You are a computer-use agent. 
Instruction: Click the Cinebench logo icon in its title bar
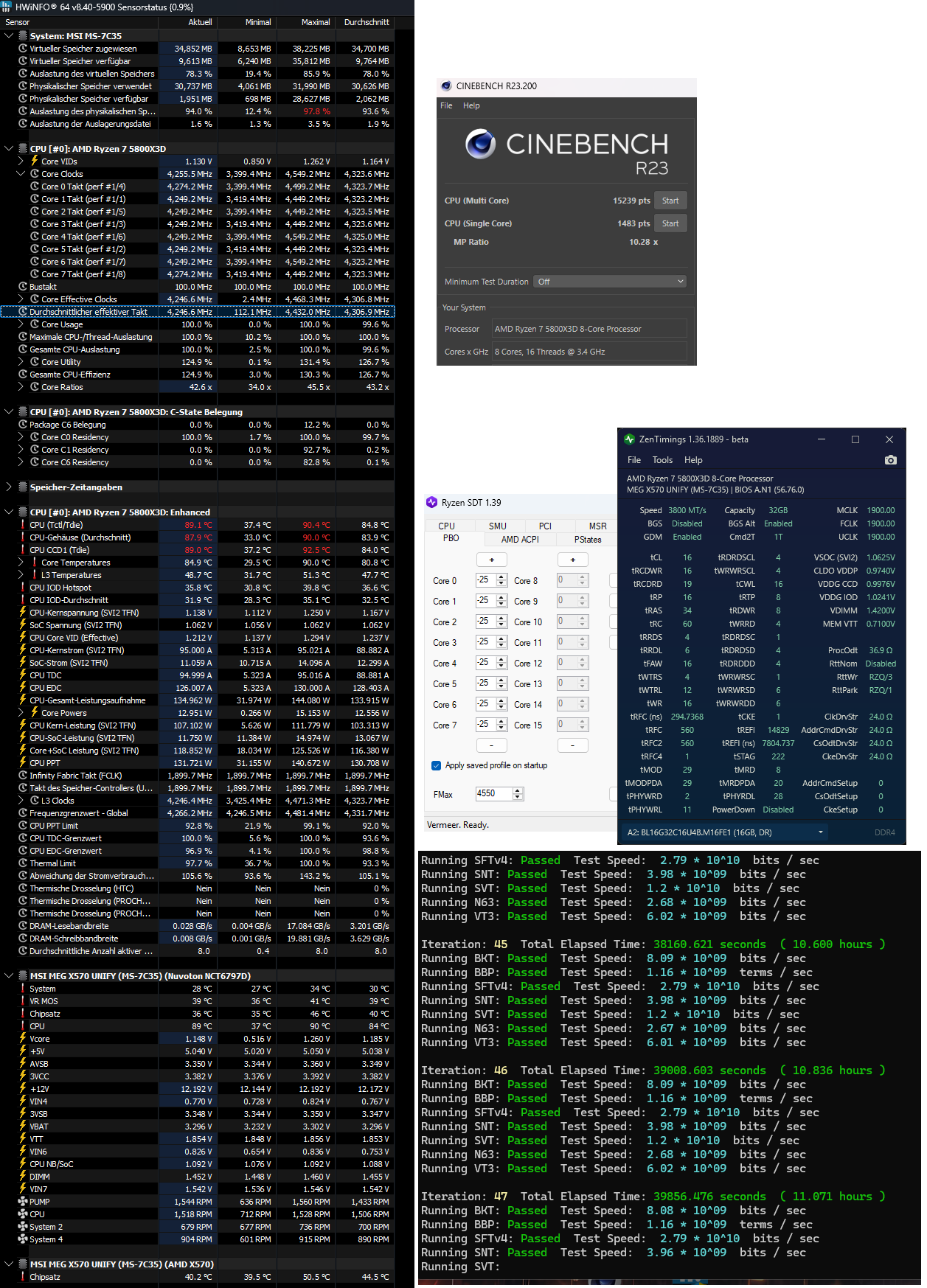pos(446,86)
